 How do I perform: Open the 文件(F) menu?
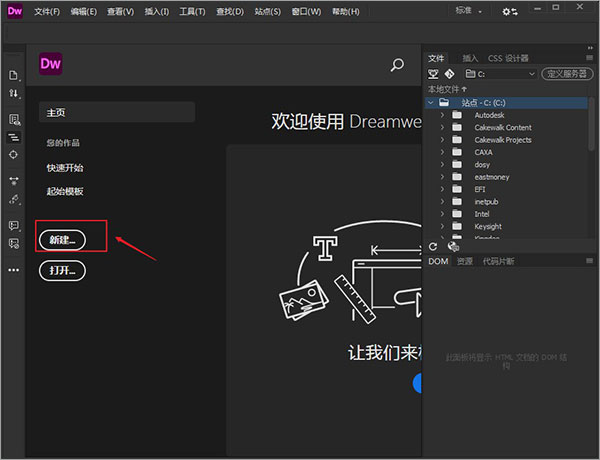(x=47, y=12)
